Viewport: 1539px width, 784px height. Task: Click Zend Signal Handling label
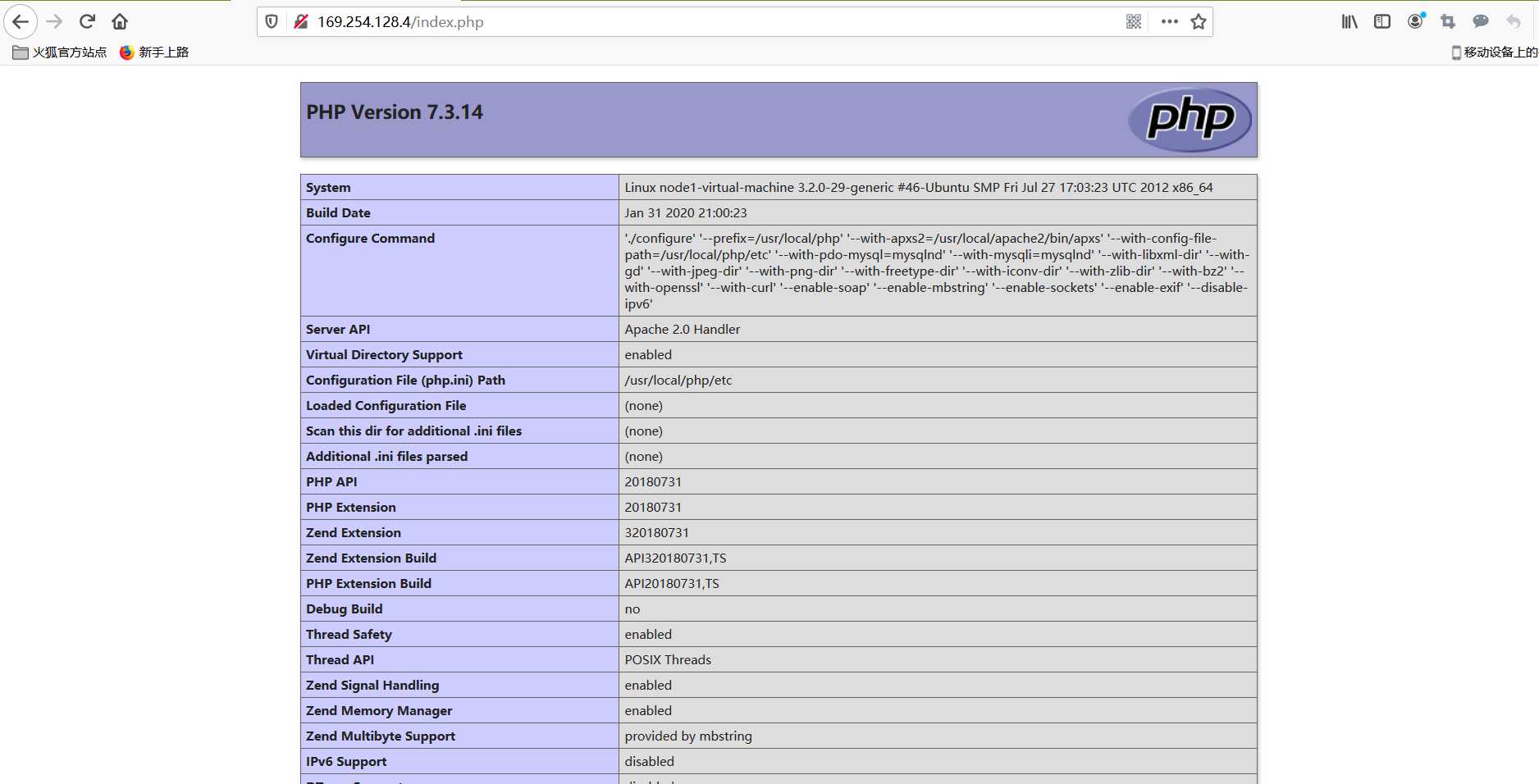tap(372, 686)
